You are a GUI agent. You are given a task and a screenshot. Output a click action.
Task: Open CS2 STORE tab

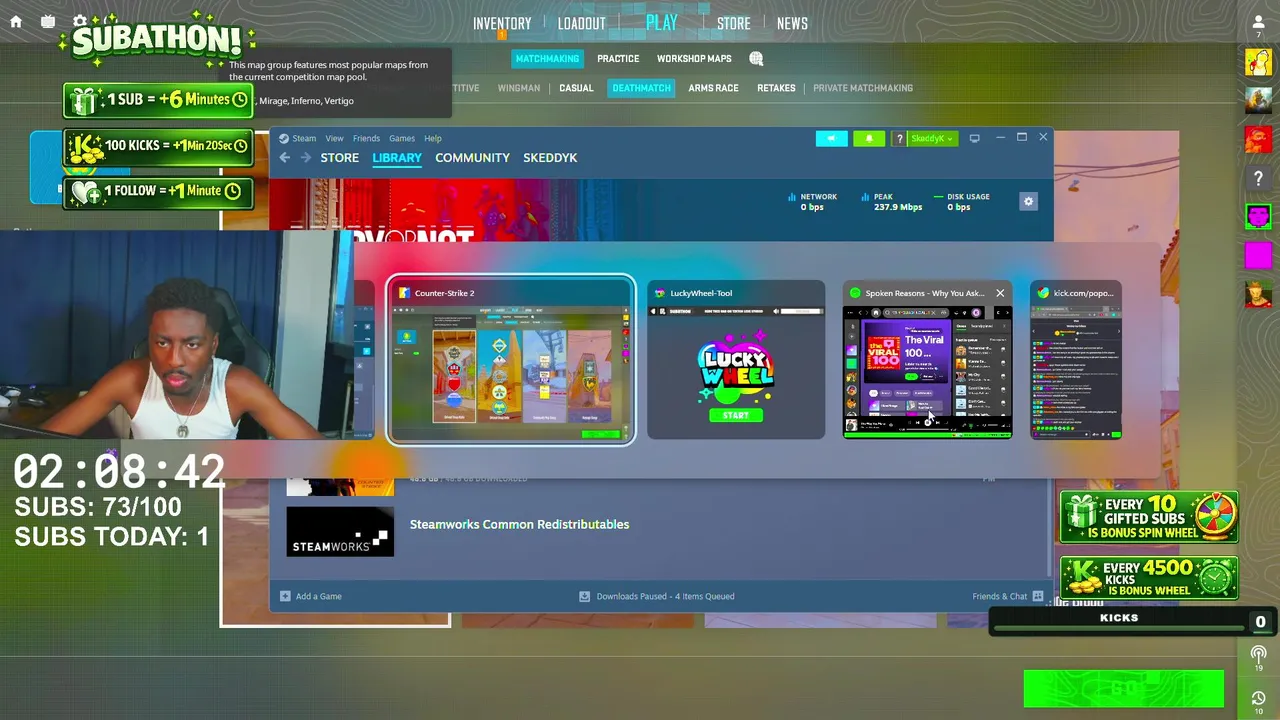[733, 23]
